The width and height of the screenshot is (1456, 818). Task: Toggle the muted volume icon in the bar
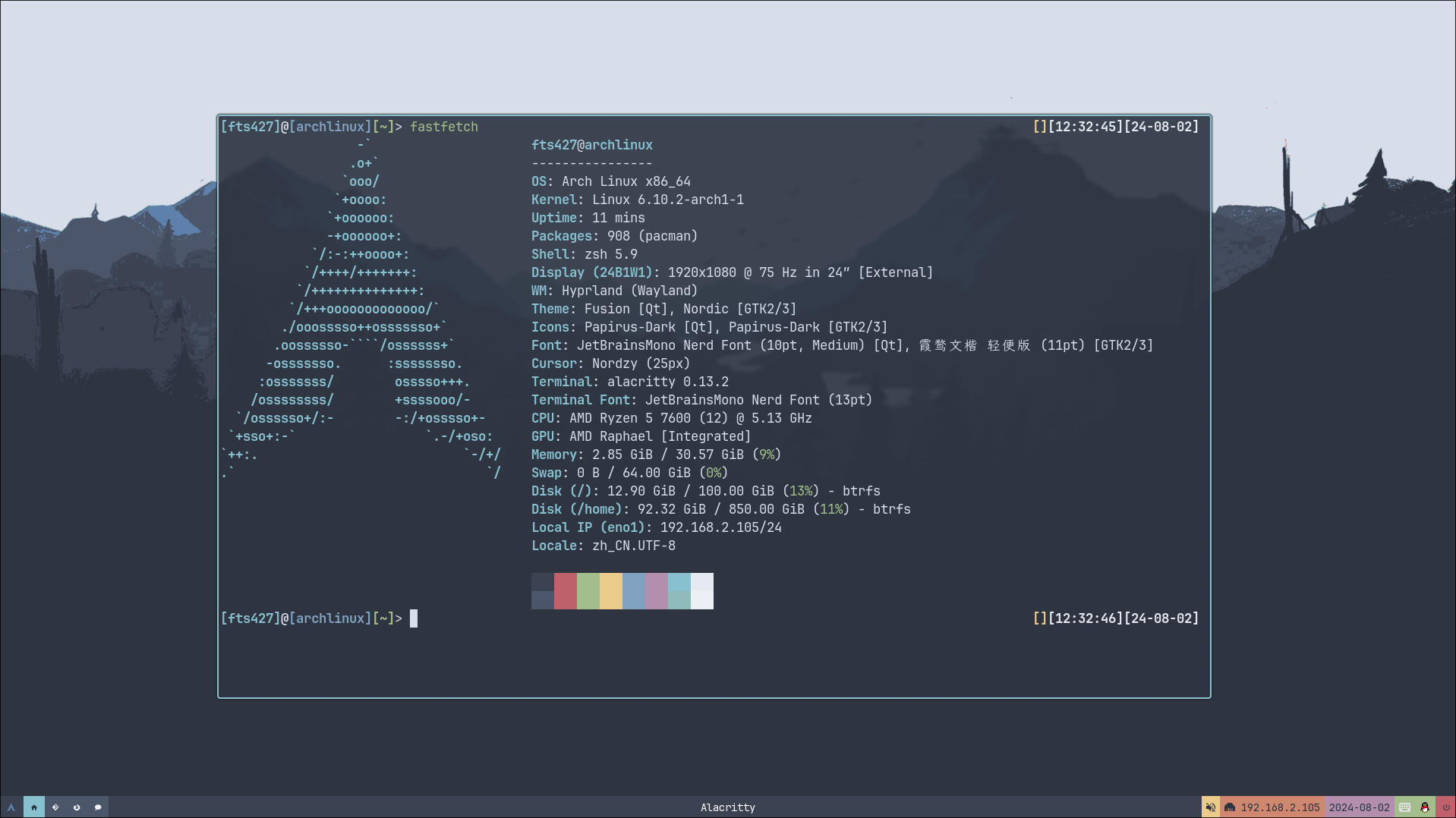click(1211, 807)
